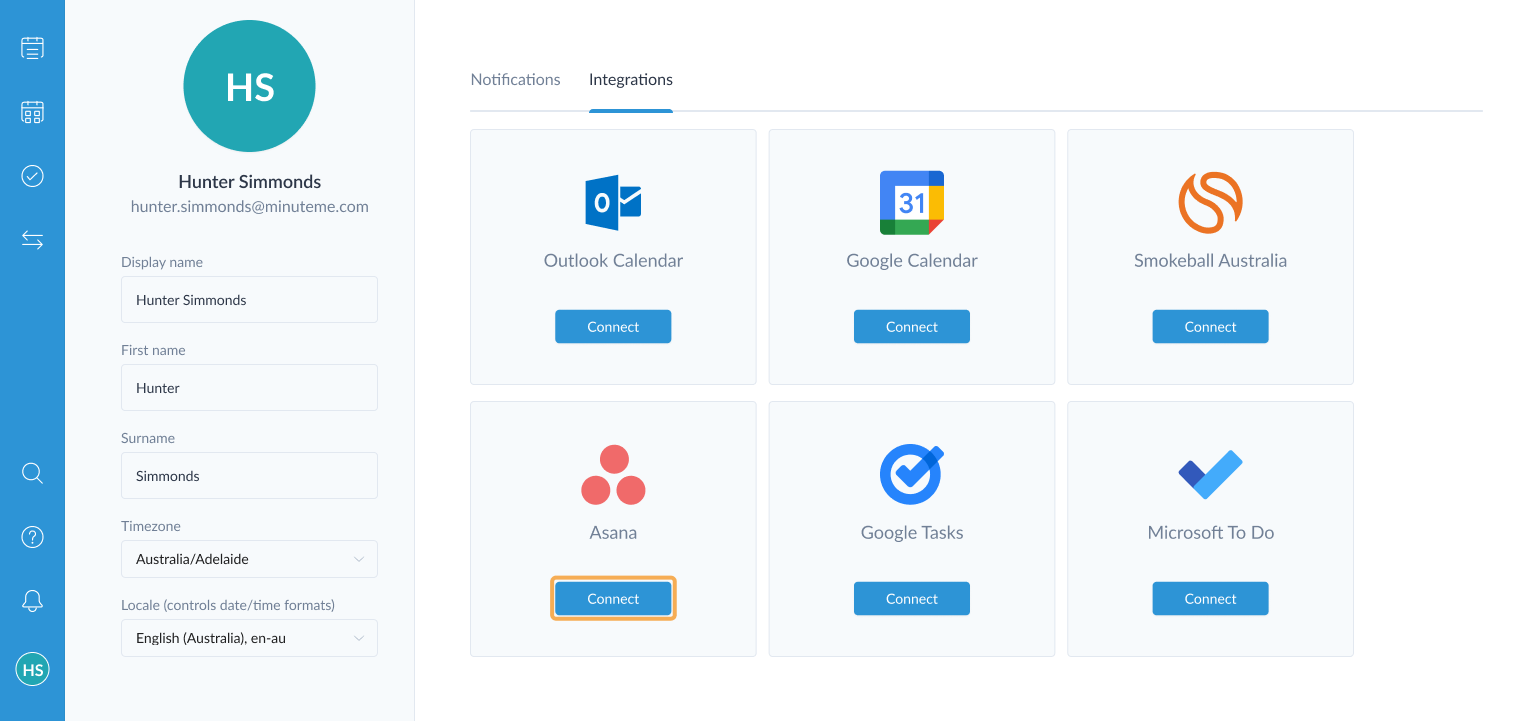Click the Display name input field
Viewport: 1536px width, 721px height.
point(249,300)
